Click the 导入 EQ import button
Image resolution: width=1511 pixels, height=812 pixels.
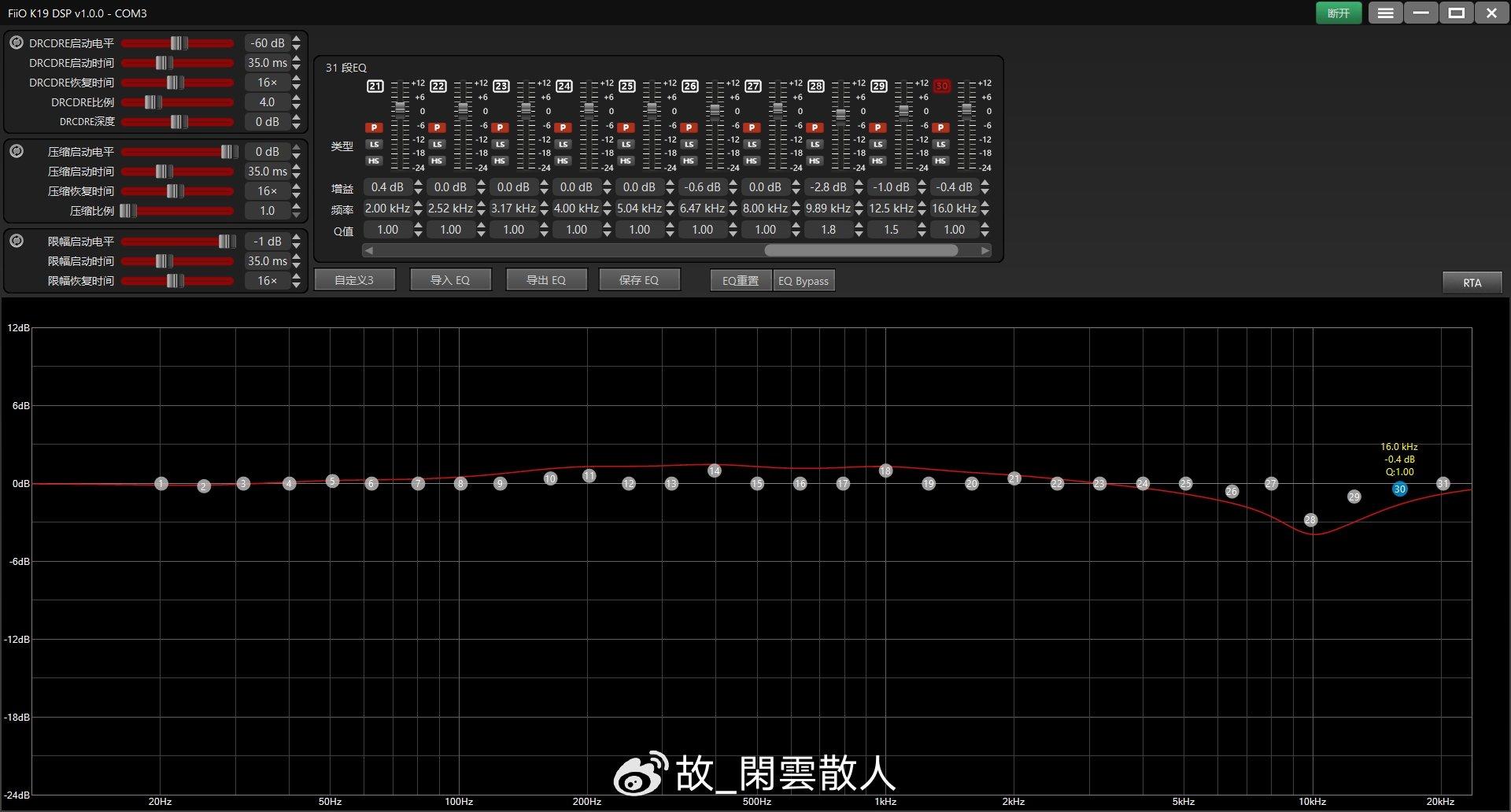(450, 280)
